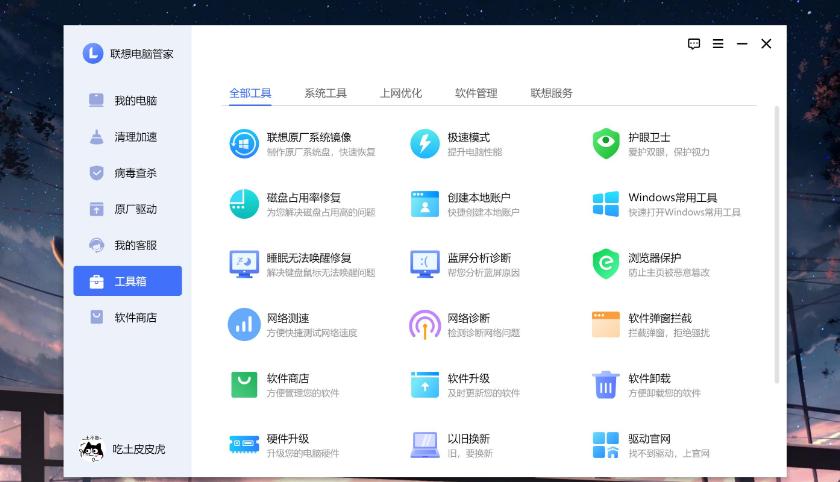840x482 pixels.
Task: Open 护眼卫士 green shield eye icon
Action: pos(606,144)
